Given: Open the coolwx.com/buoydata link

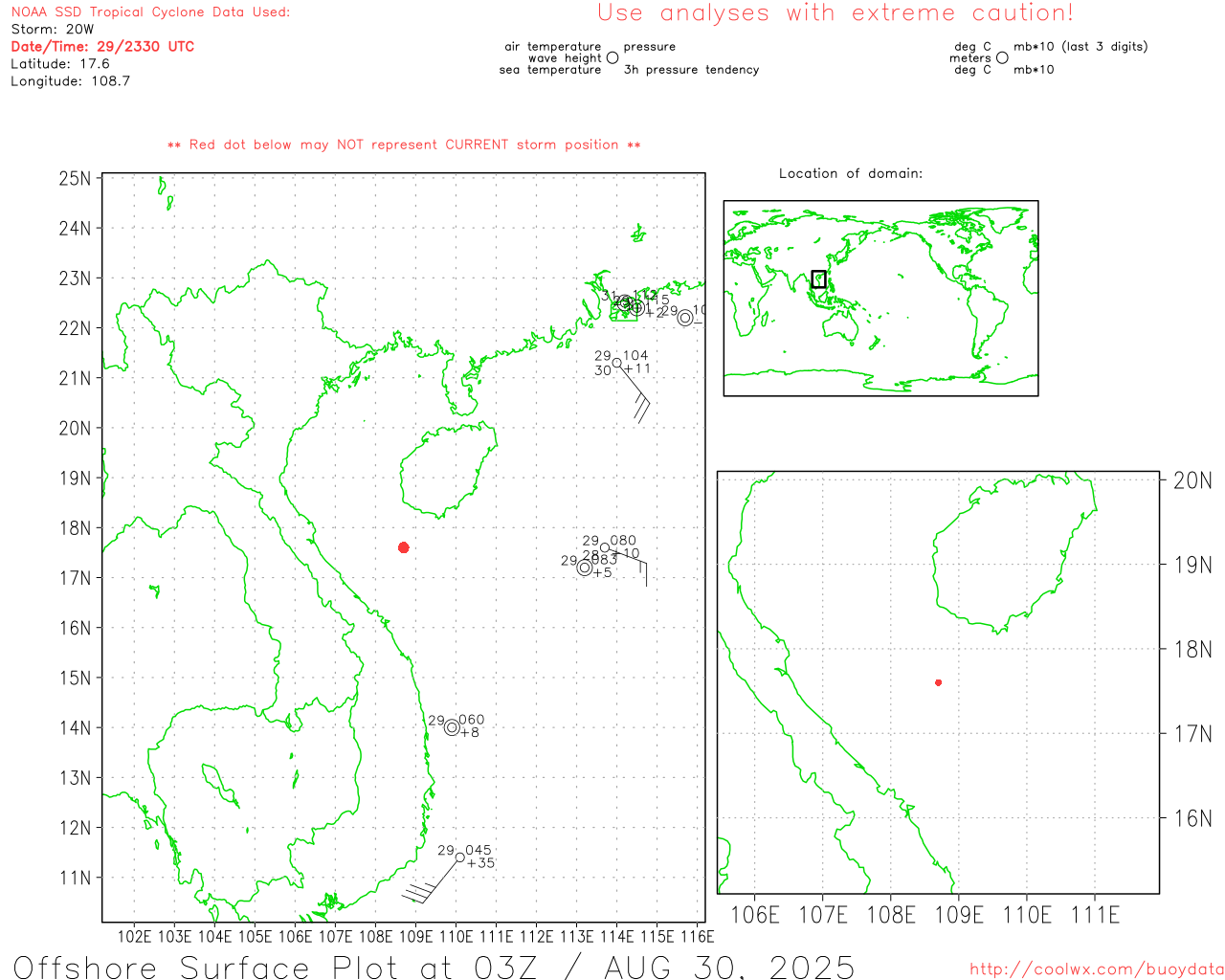Looking at the screenshot, I should click(x=1097, y=969).
